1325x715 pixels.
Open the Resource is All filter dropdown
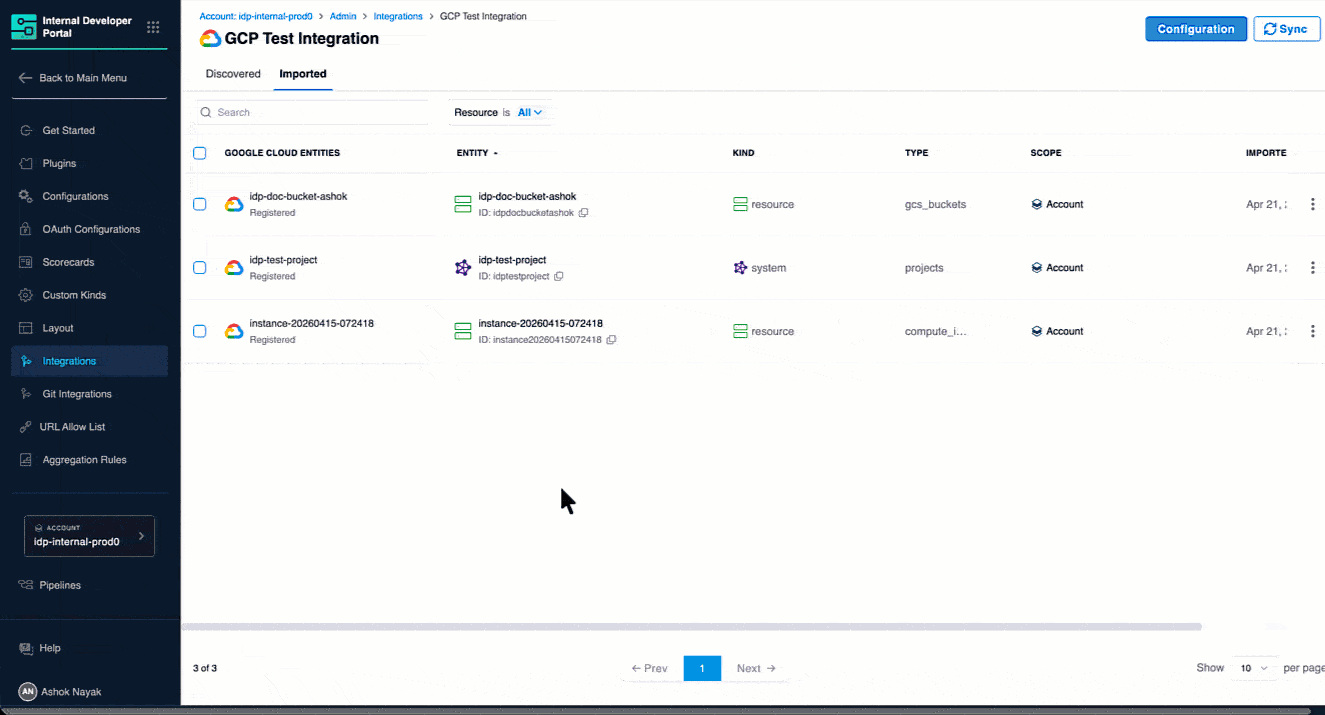(x=529, y=113)
